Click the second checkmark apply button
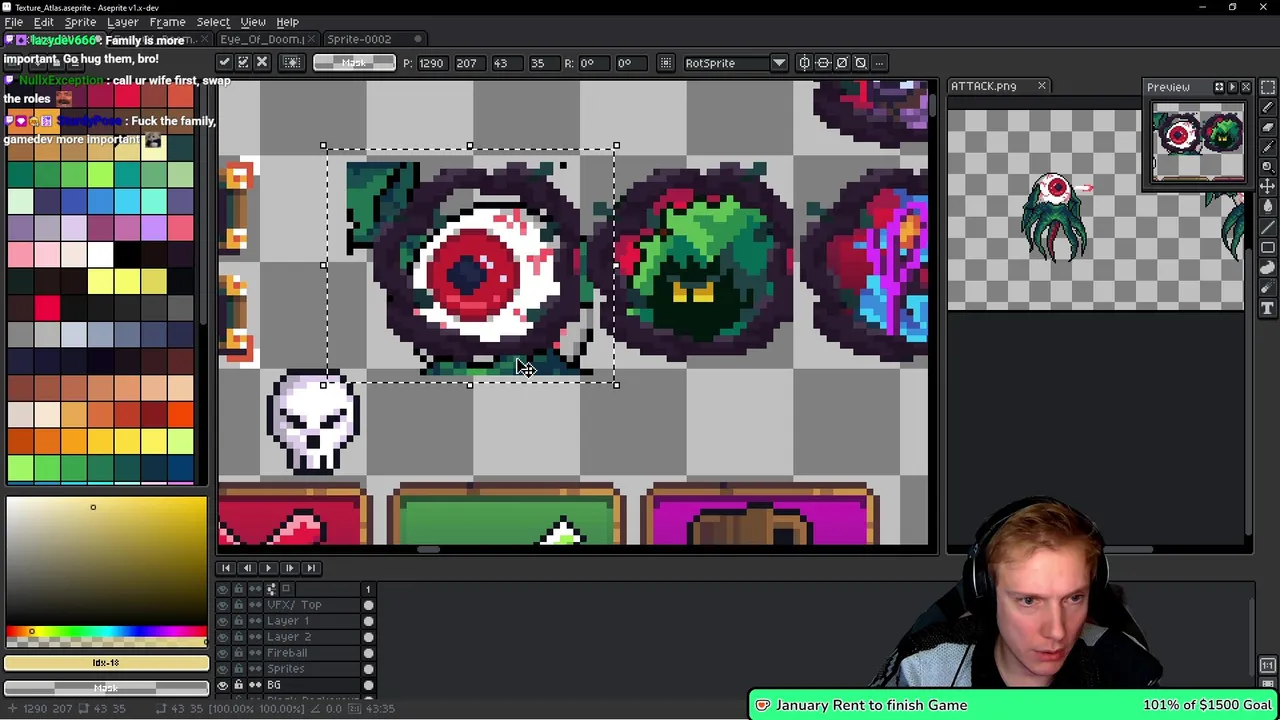This screenshot has height=720, width=1280. 243,63
